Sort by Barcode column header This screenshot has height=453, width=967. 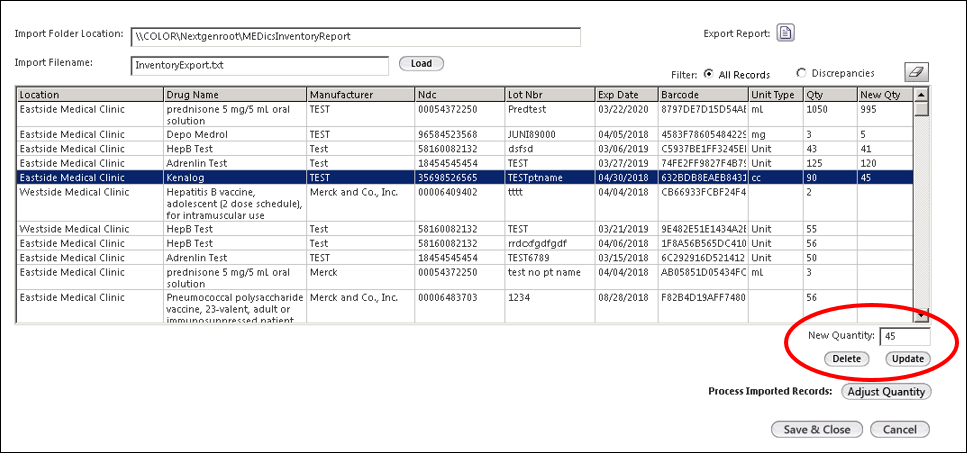click(x=703, y=95)
